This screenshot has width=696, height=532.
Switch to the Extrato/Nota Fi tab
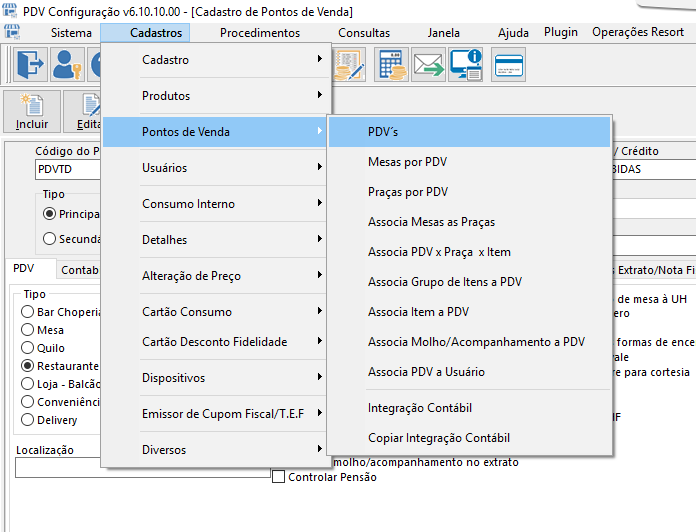pyautogui.click(x=655, y=270)
